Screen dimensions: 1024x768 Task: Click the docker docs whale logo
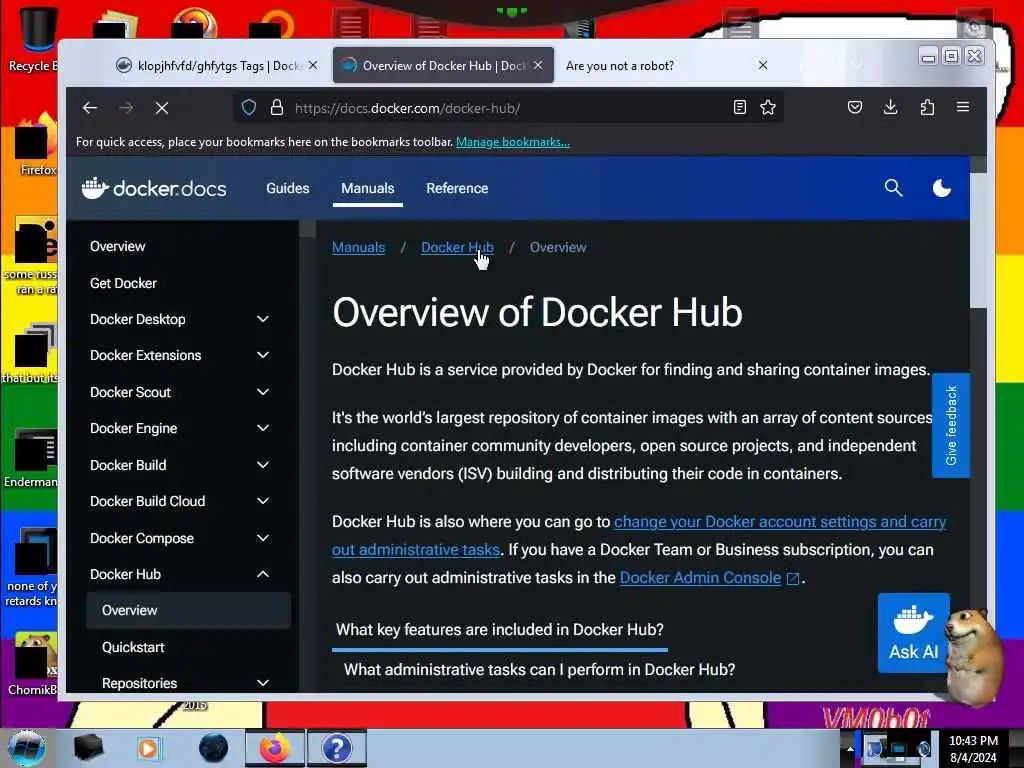[154, 189]
